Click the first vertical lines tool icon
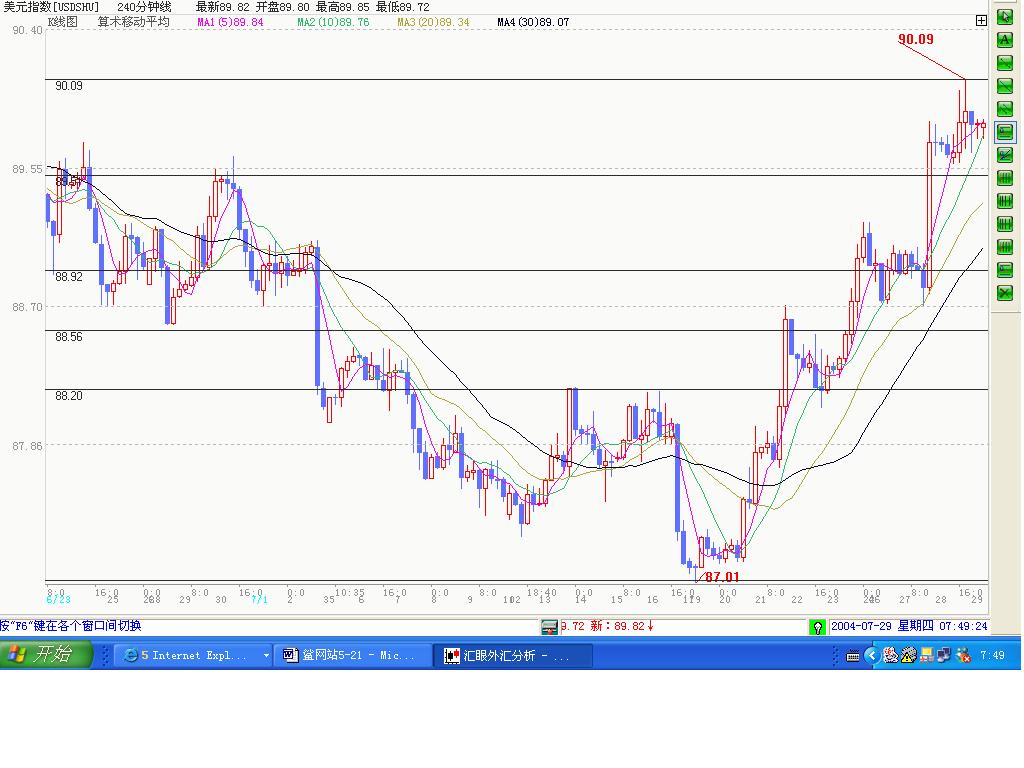The height and width of the screenshot is (768, 1024). [x=1005, y=178]
